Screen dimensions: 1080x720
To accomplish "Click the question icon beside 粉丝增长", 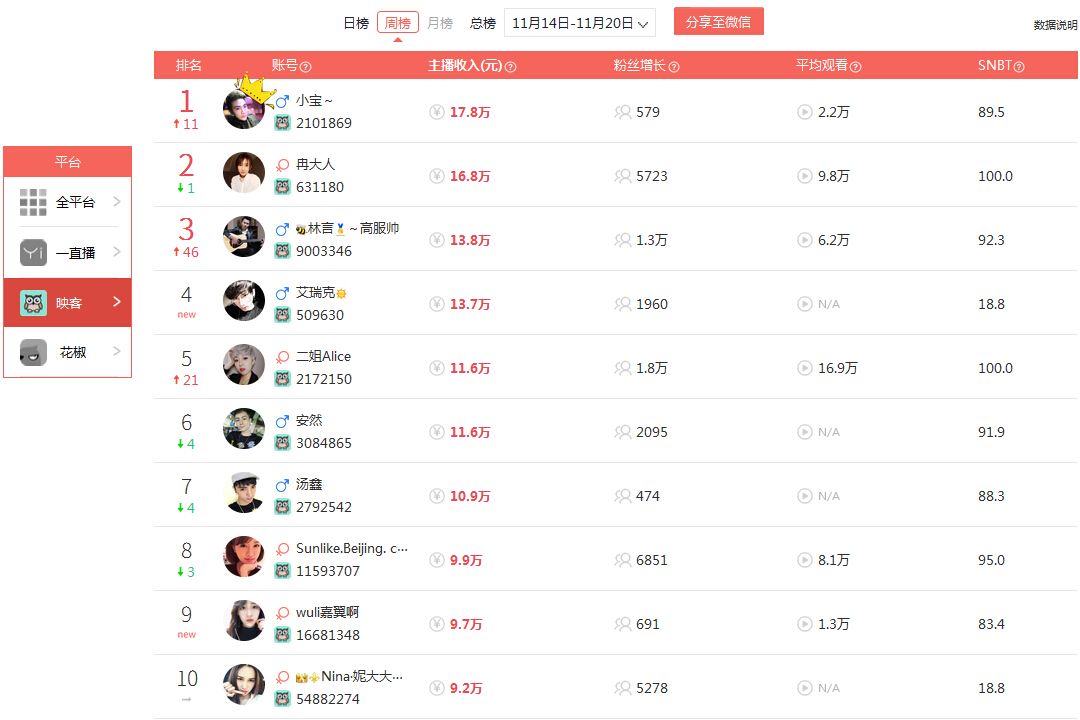I will tap(674, 67).
